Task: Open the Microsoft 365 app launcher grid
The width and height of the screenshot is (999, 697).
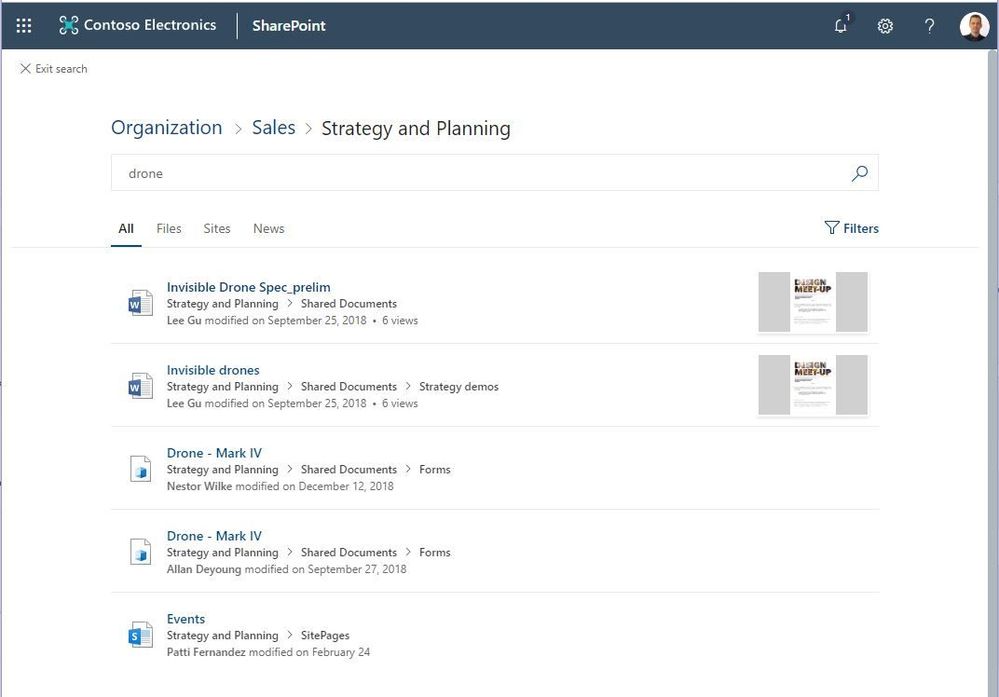Action: coord(23,25)
